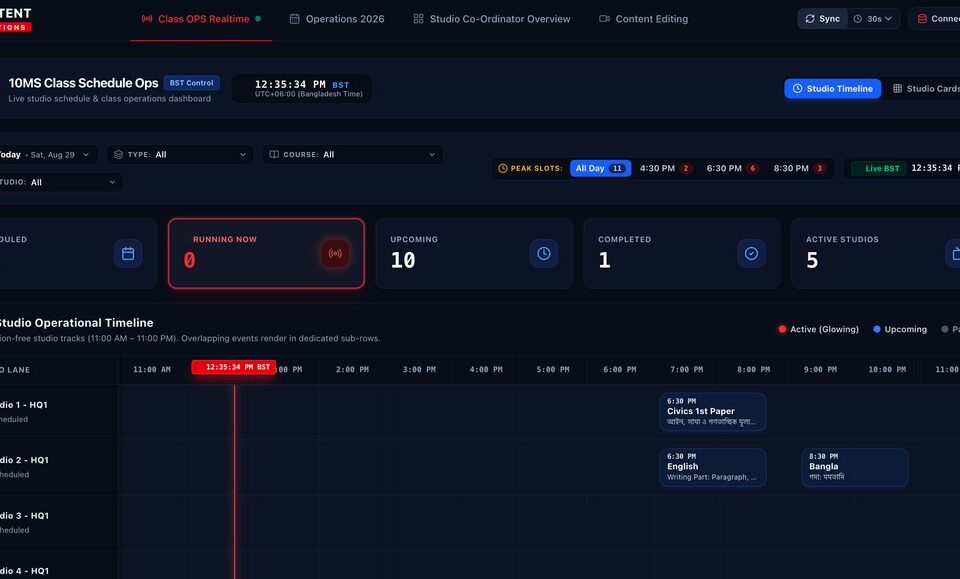Filter by the 8:30 PM peak slot

coord(799,168)
